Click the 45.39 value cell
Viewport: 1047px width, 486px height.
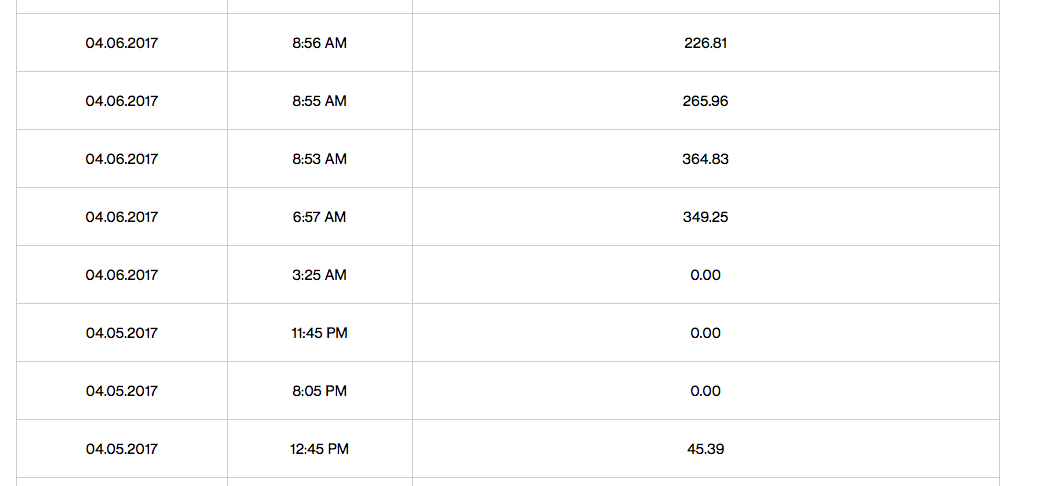click(706, 449)
